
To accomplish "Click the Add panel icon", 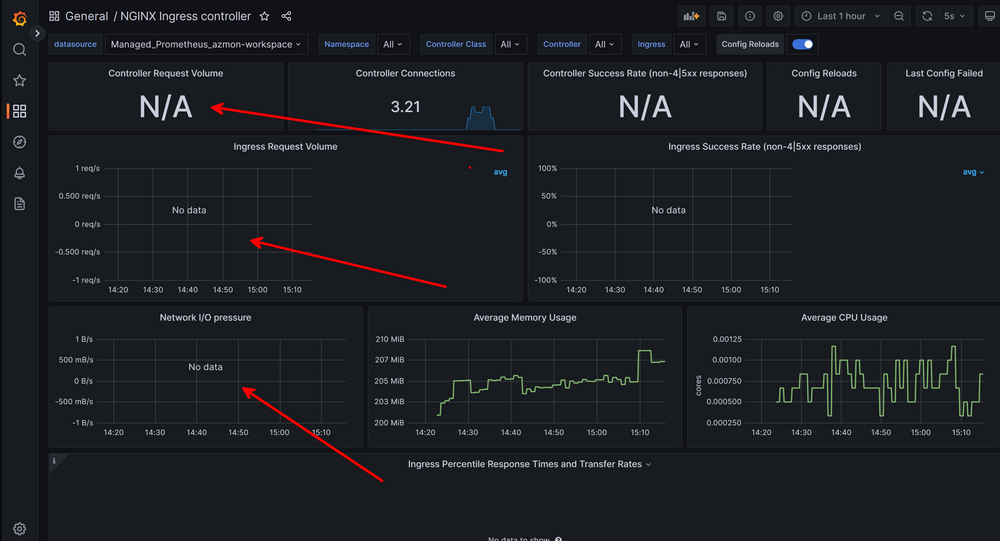I will click(x=691, y=16).
